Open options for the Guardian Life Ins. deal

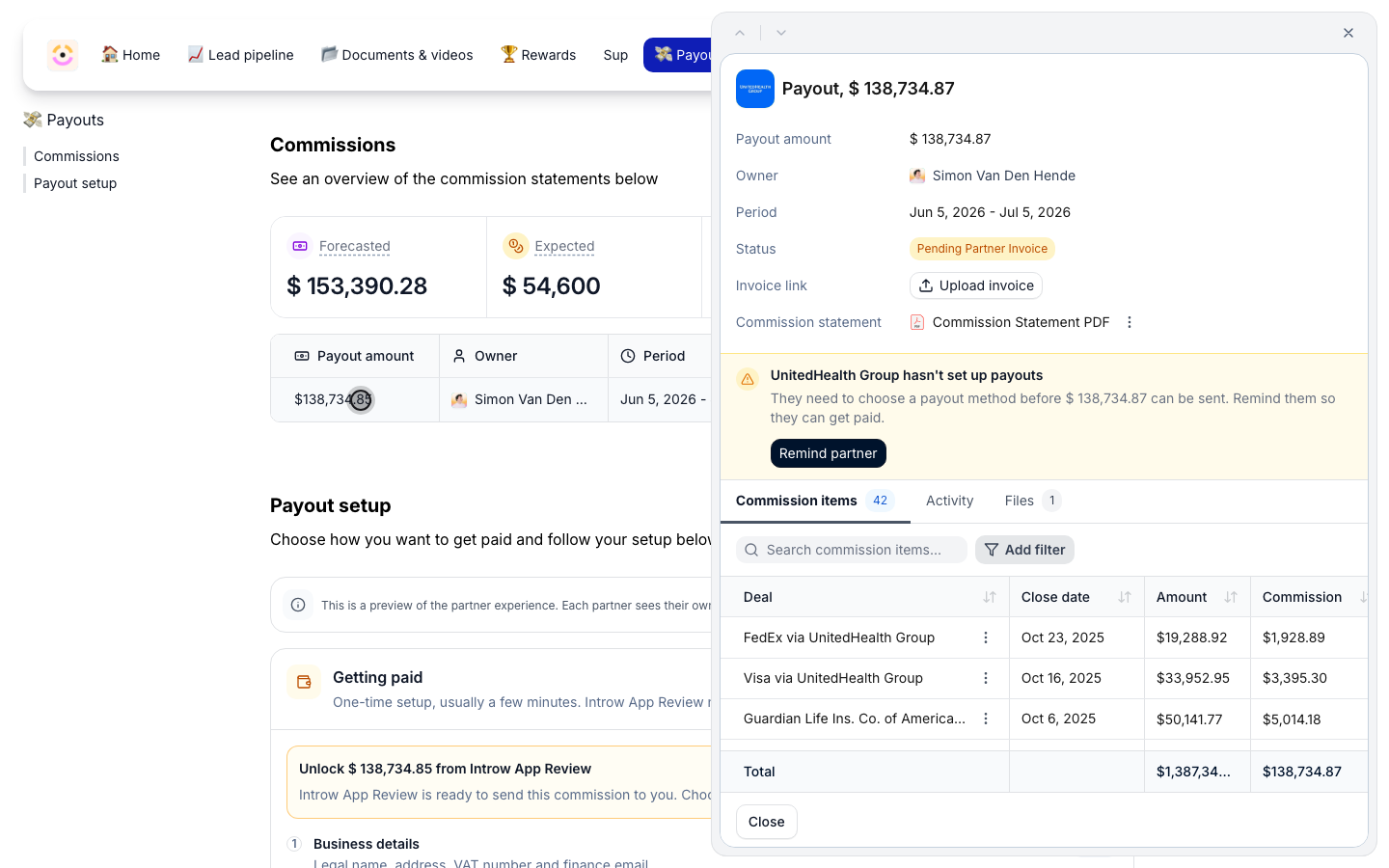986,719
